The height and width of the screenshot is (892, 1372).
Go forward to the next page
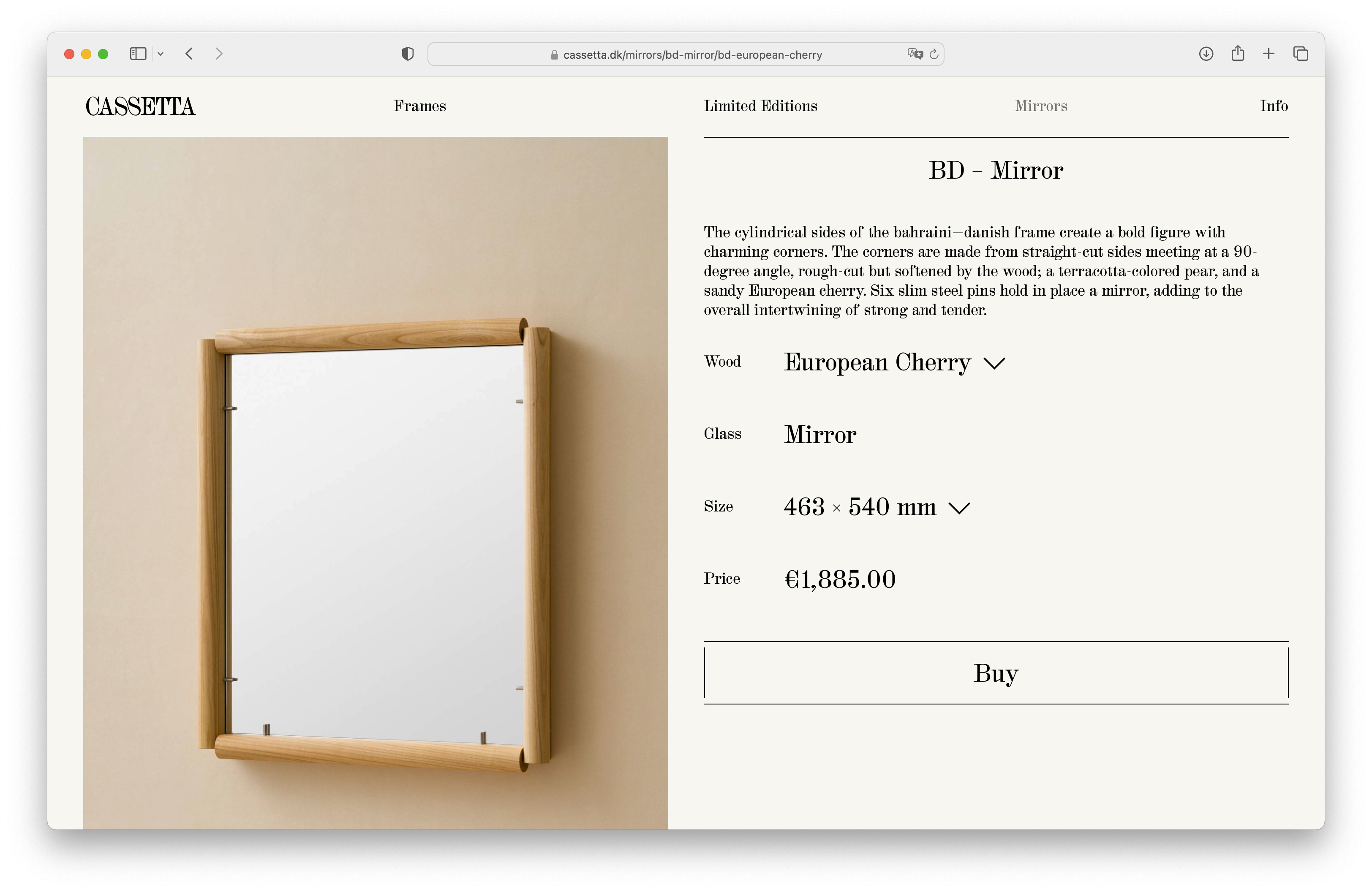click(219, 54)
